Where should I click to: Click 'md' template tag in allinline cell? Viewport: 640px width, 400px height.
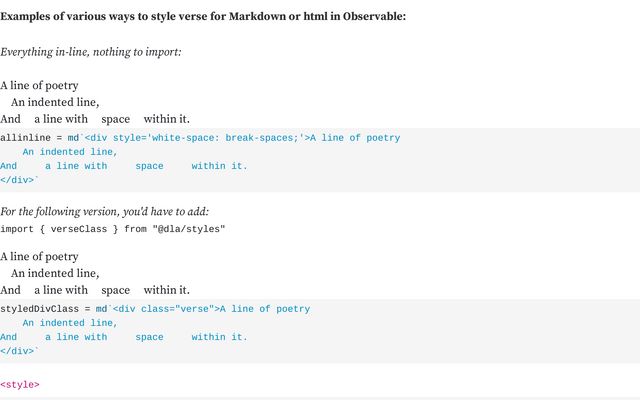73,138
